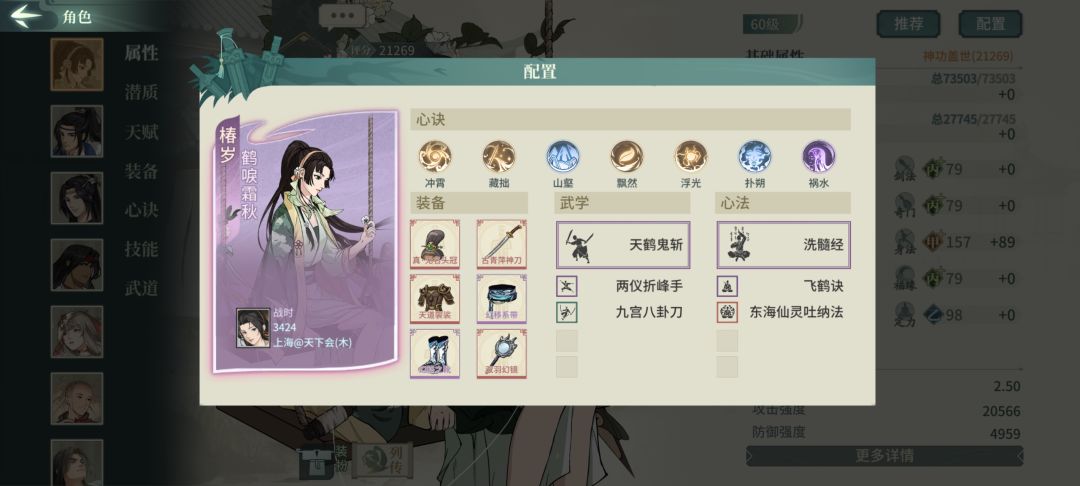Viewport: 1080px width, 486px height.
Task: Select 东海仙灵吐纳法 inner method entry
Action: 783,312
